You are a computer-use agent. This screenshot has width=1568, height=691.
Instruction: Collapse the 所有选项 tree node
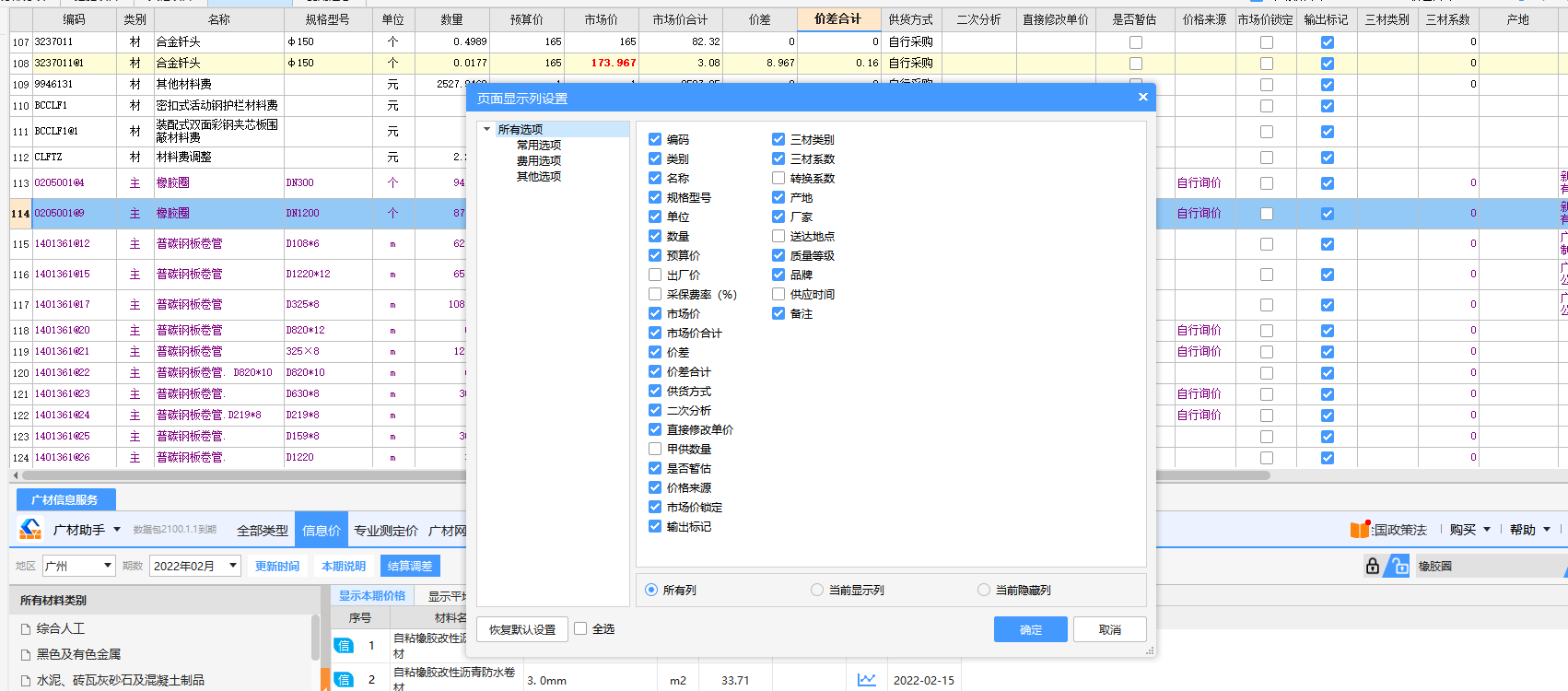(x=487, y=129)
